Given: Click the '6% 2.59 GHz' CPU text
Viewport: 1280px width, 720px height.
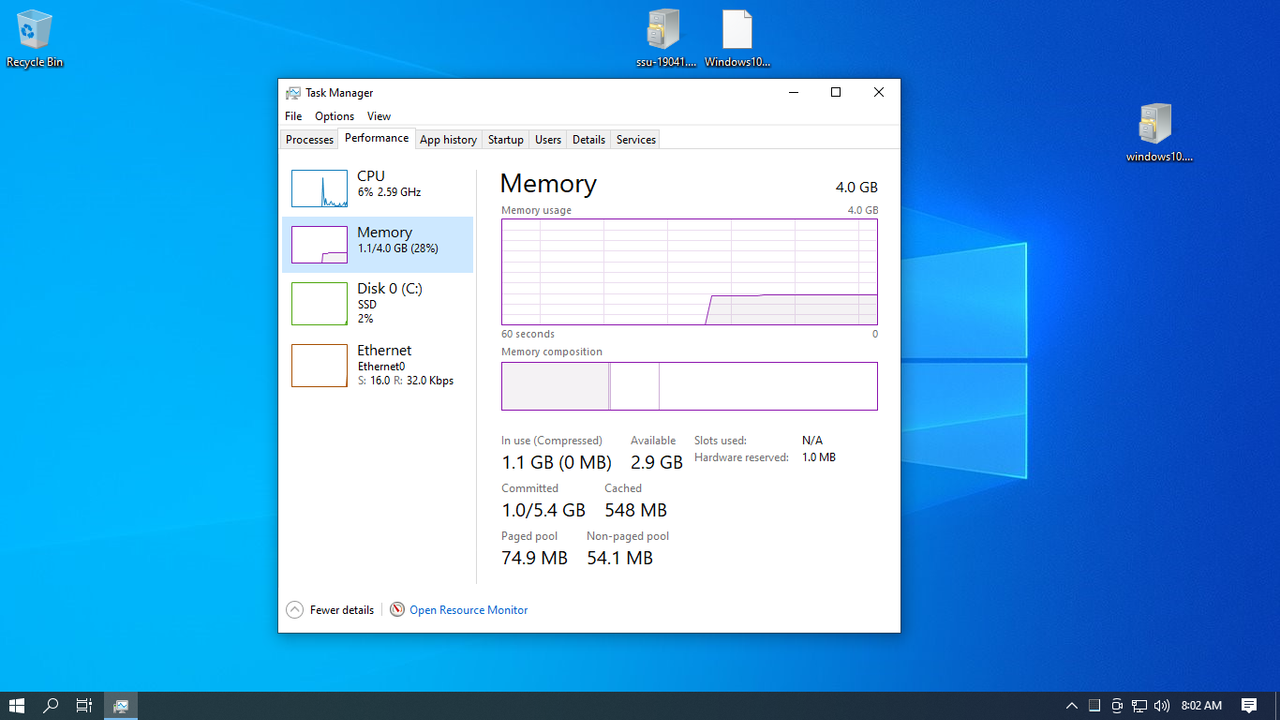Looking at the screenshot, I should click(x=389, y=192).
